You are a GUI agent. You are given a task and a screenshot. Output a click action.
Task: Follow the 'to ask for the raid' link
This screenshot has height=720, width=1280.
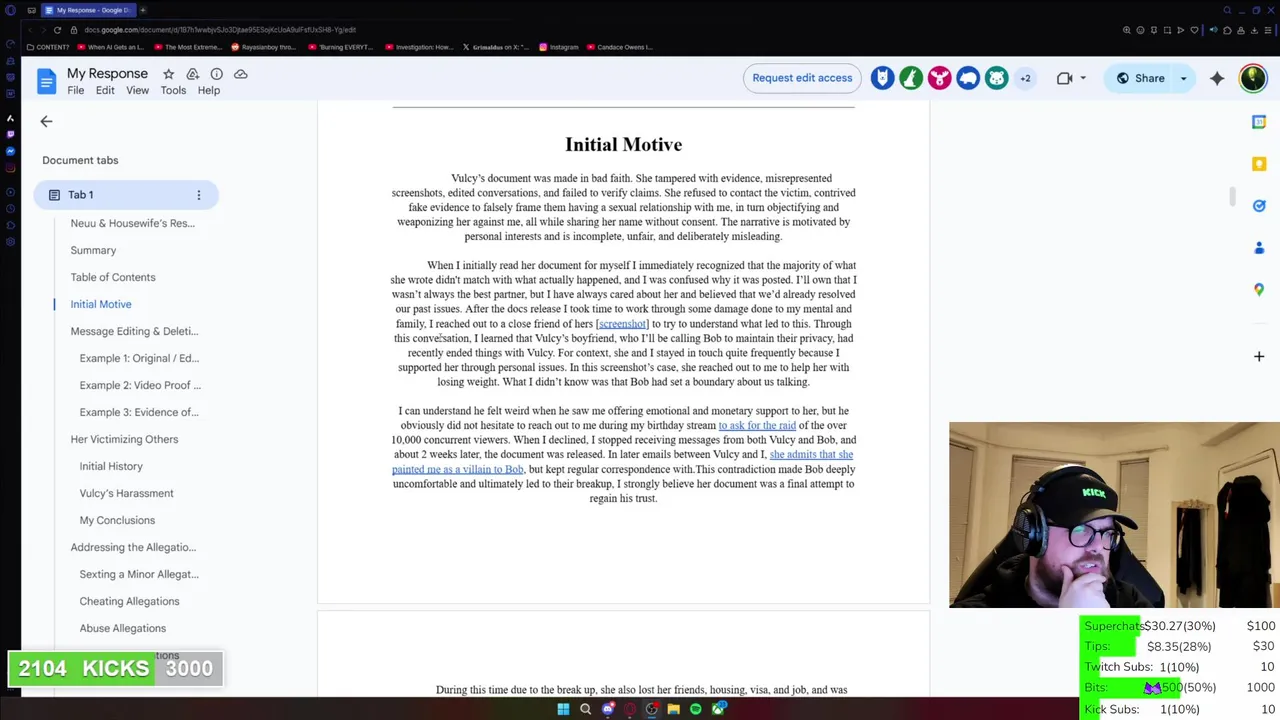pyautogui.click(x=757, y=426)
